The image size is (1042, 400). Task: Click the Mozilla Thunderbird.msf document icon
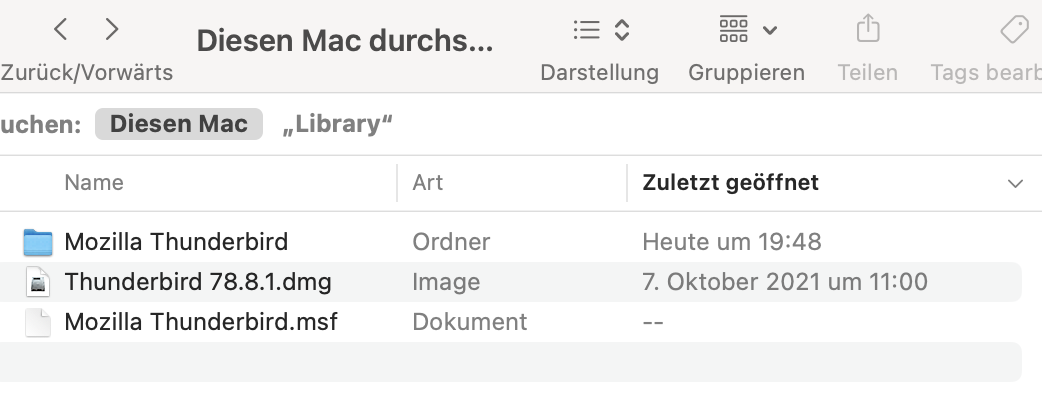point(38,323)
